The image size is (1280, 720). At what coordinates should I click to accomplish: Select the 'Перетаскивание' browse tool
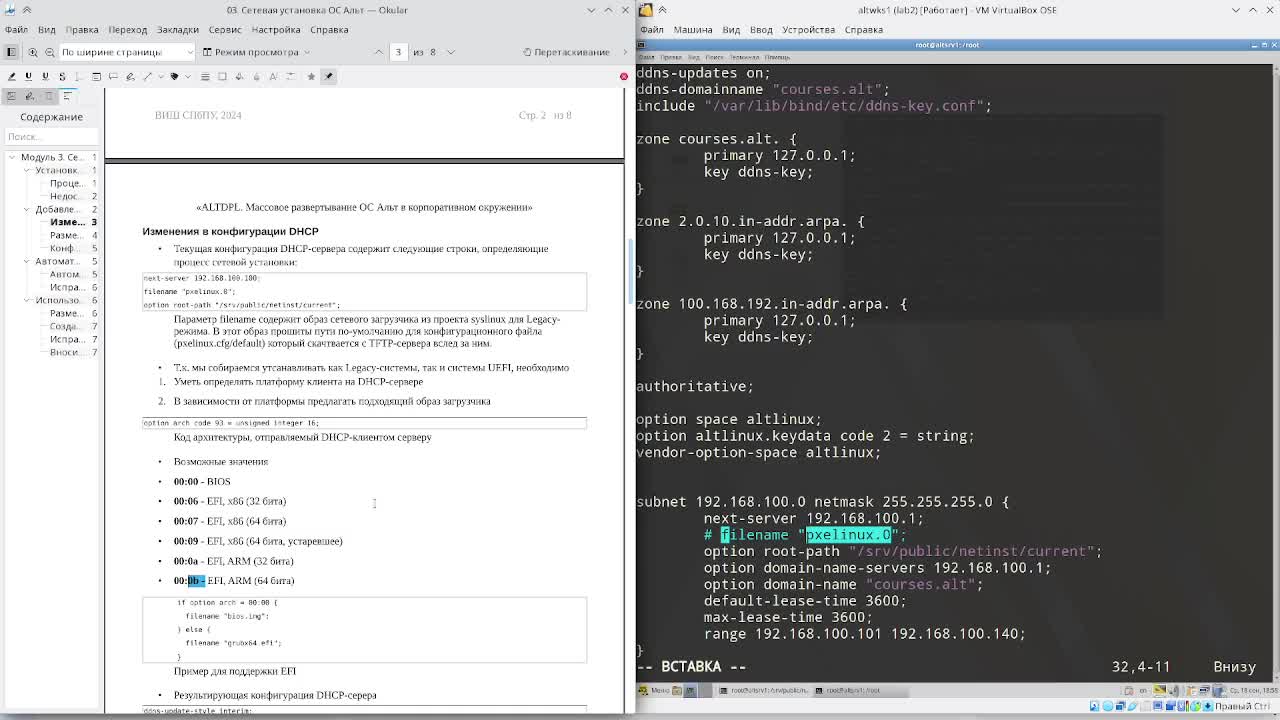pyautogui.click(x=566, y=52)
